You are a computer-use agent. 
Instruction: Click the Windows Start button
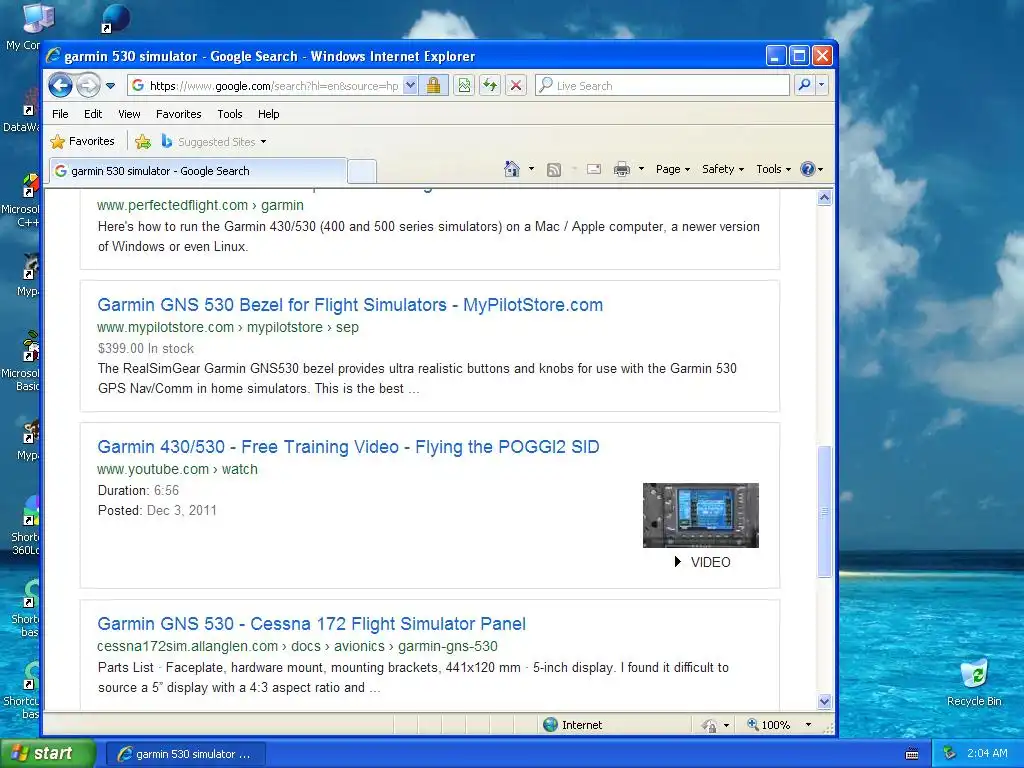click(x=47, y=754)
